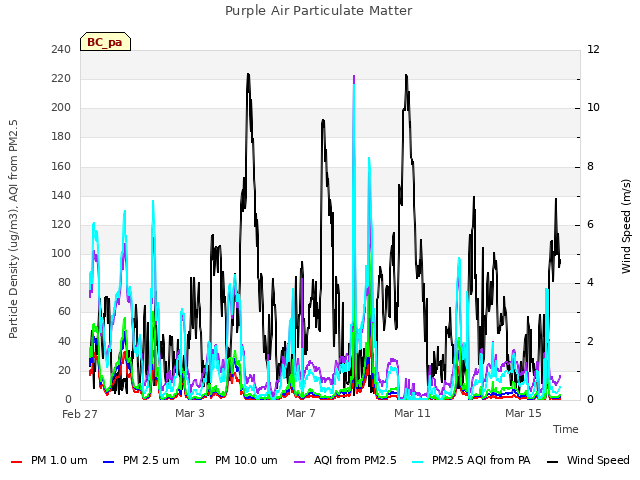Click the black Wind Speed legend swatch

553,461
